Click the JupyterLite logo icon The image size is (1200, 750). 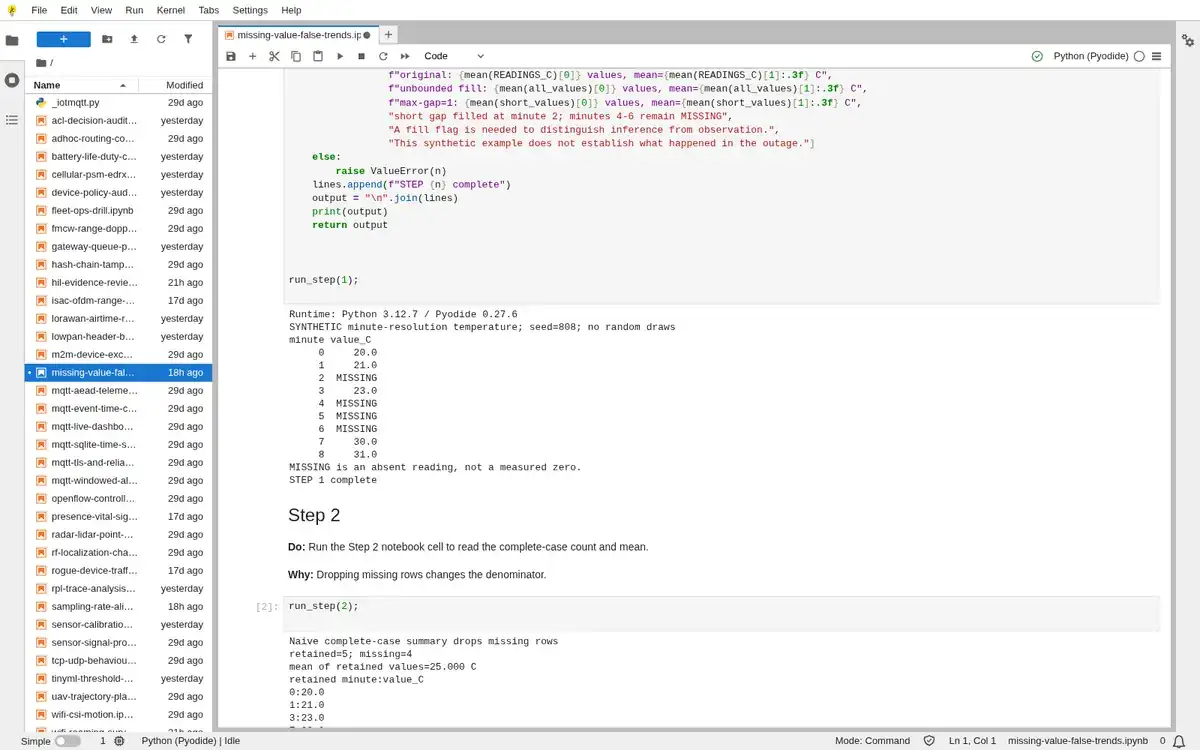pos(11,10)
